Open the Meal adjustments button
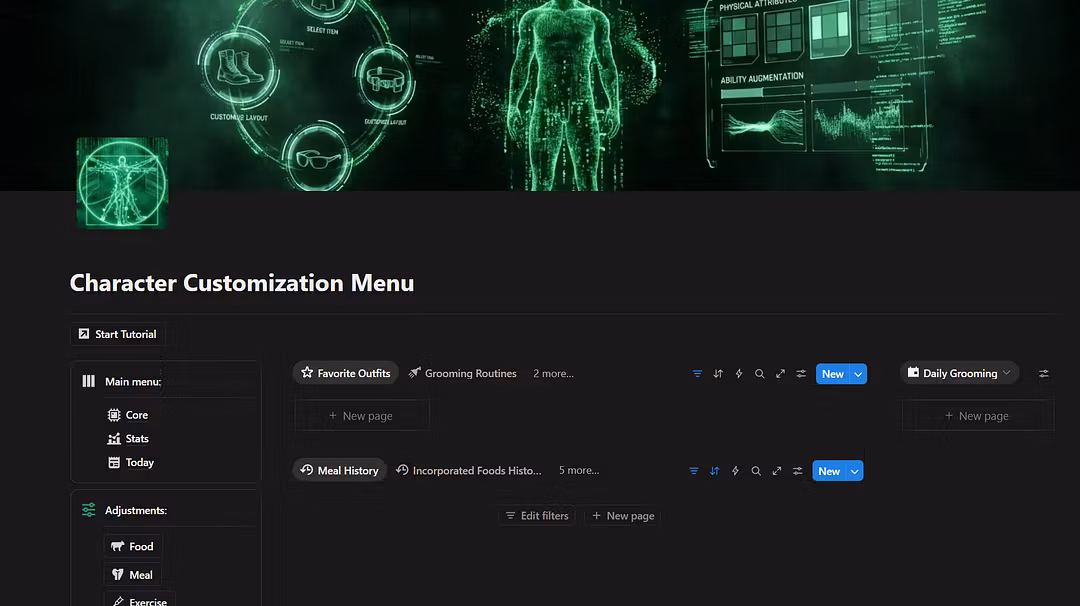Image resolution: width=1080 pixels, height=606 pixels. coord(132,575)
